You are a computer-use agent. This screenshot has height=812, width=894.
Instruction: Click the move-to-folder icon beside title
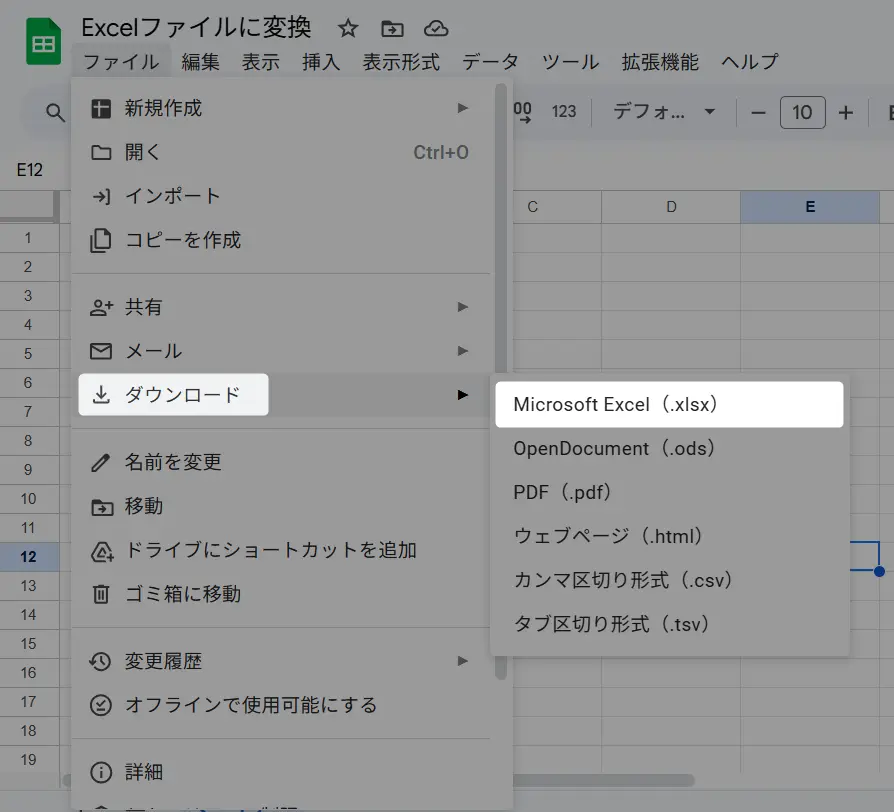pos(392,28)
